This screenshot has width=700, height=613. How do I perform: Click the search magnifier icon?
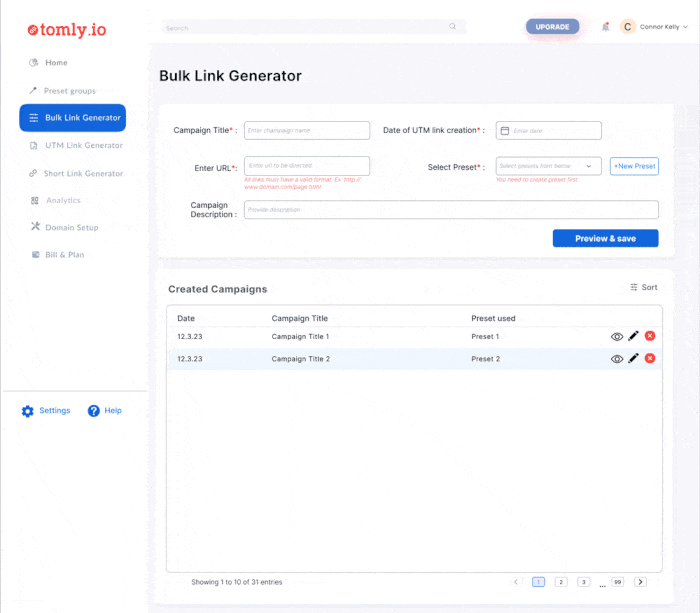click(452, 26)
